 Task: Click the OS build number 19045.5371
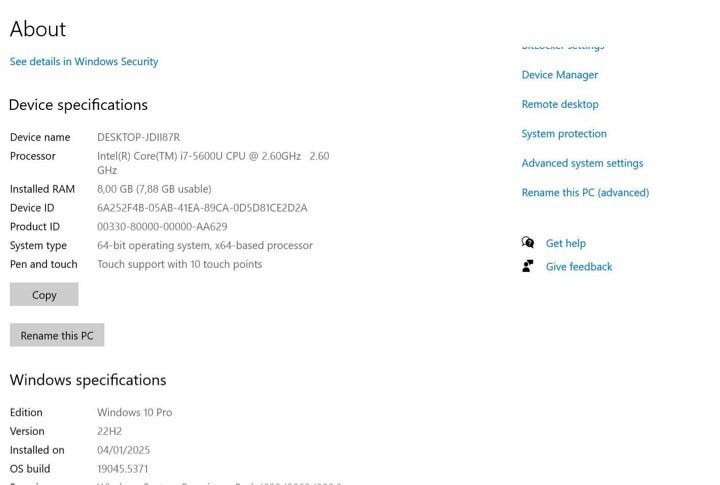[x=123, y=469]
